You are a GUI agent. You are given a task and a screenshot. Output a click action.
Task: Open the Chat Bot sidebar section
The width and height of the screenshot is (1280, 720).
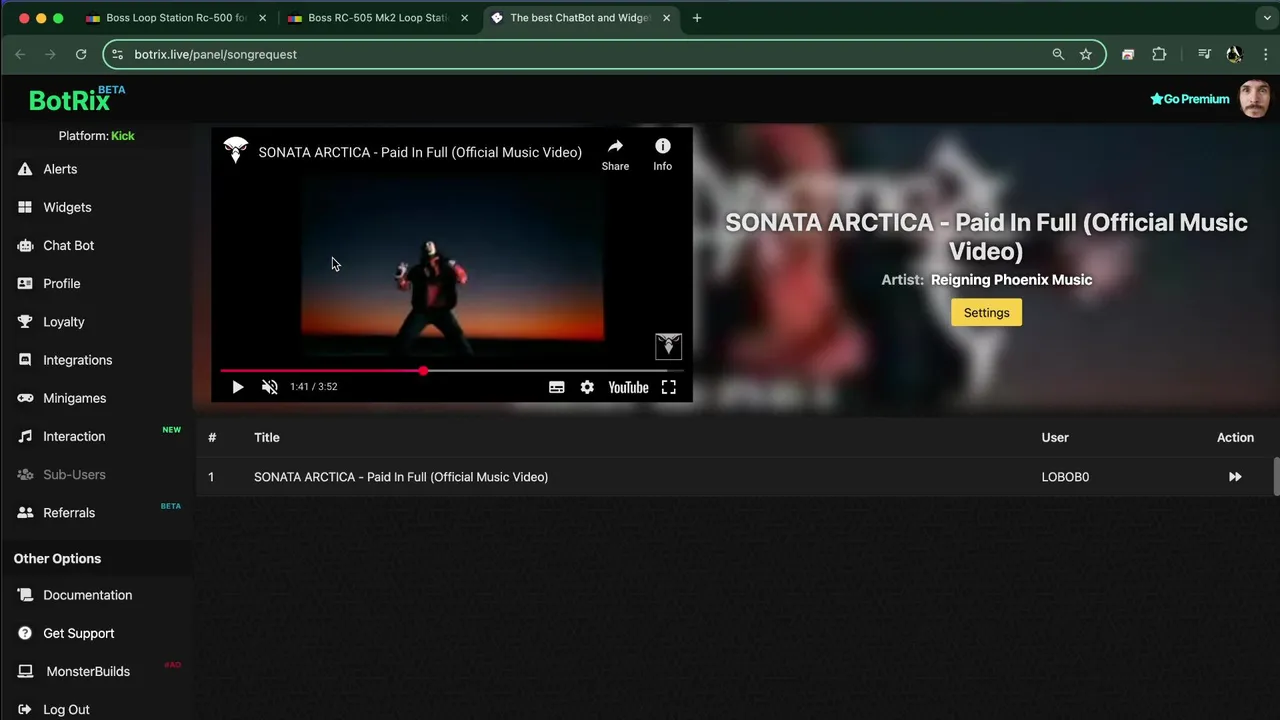[68, 245]
